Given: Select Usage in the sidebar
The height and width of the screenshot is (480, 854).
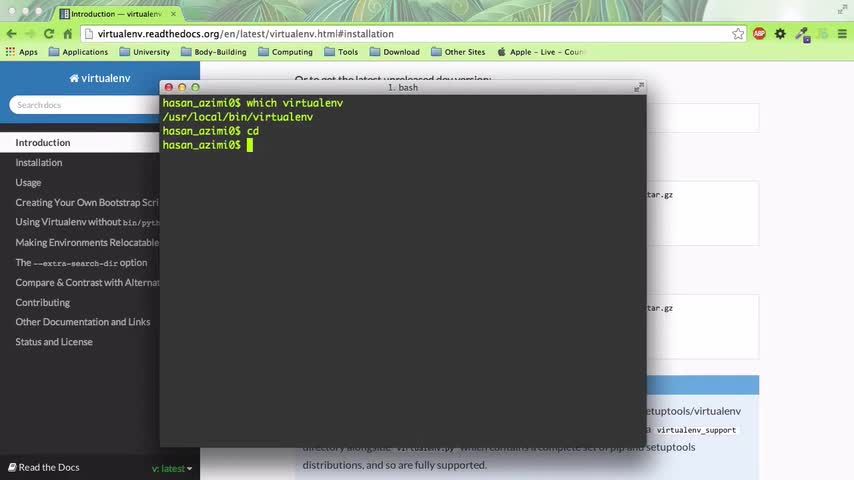Looking at the screenshot, I should pos(28,183).
